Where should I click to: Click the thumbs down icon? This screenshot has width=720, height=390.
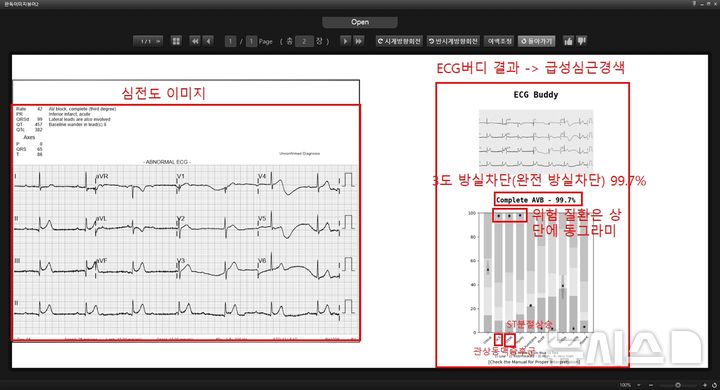click(x=582, y=41)
